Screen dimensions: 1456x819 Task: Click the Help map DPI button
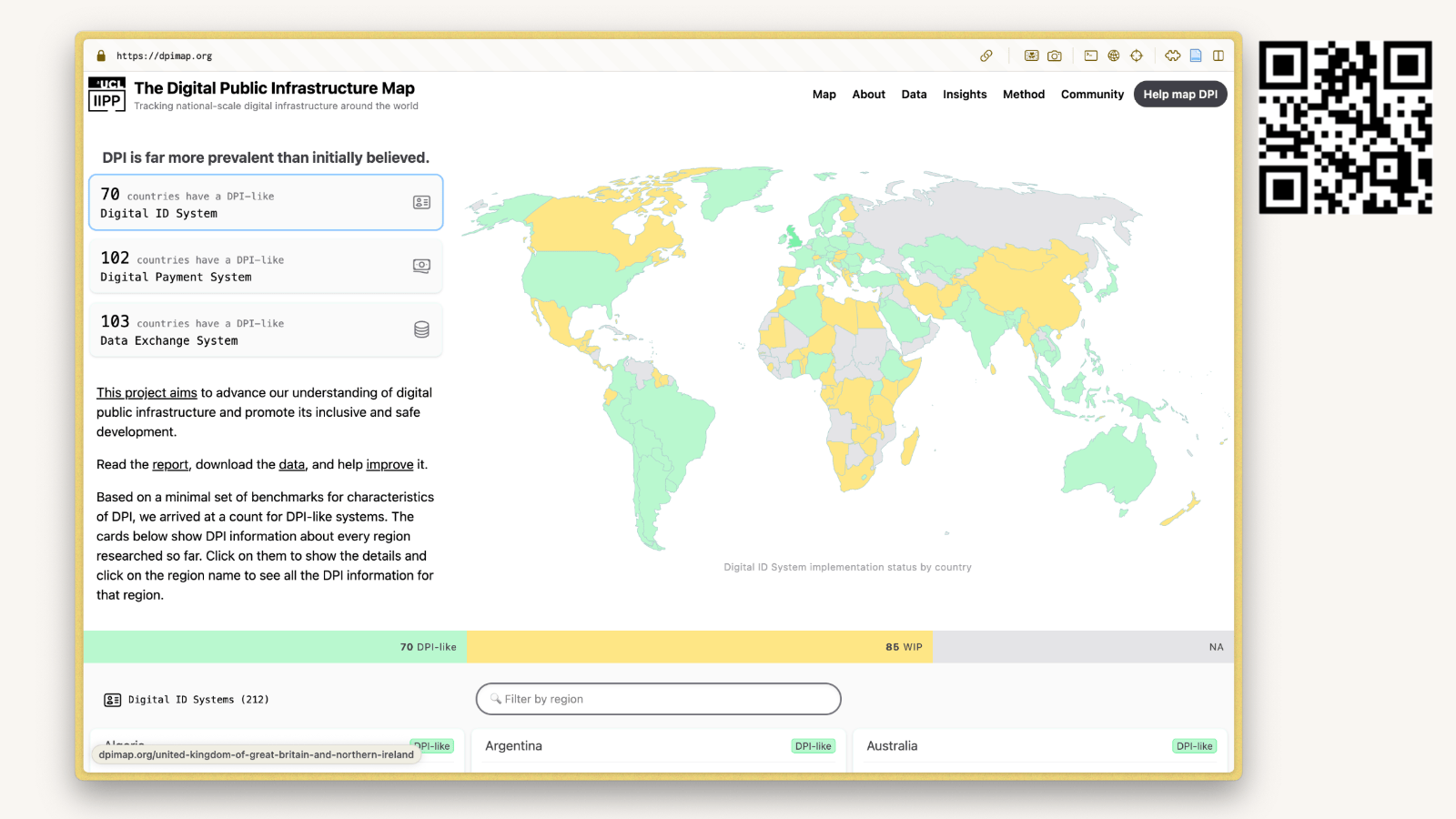click(1180, 95)
